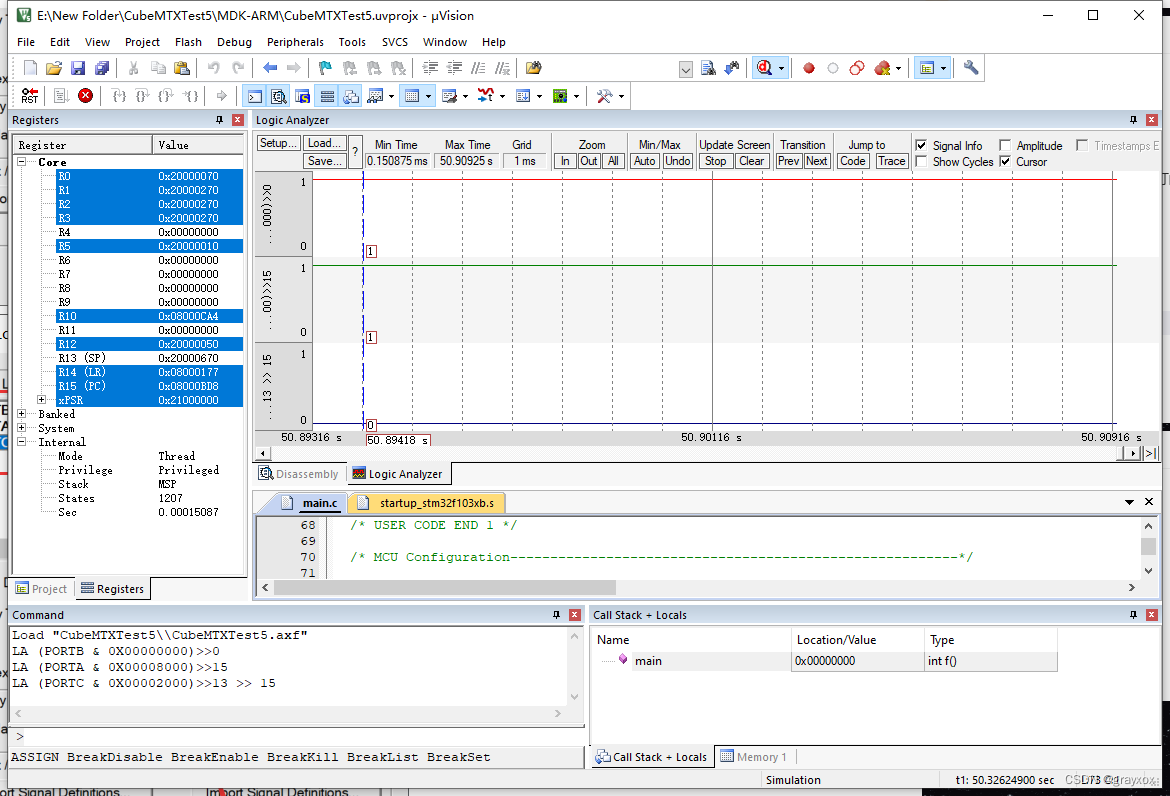Screen dimensions: 1170x796
Task: Toggle Start/Stop Debug Session icon
Action: [764, 68]
